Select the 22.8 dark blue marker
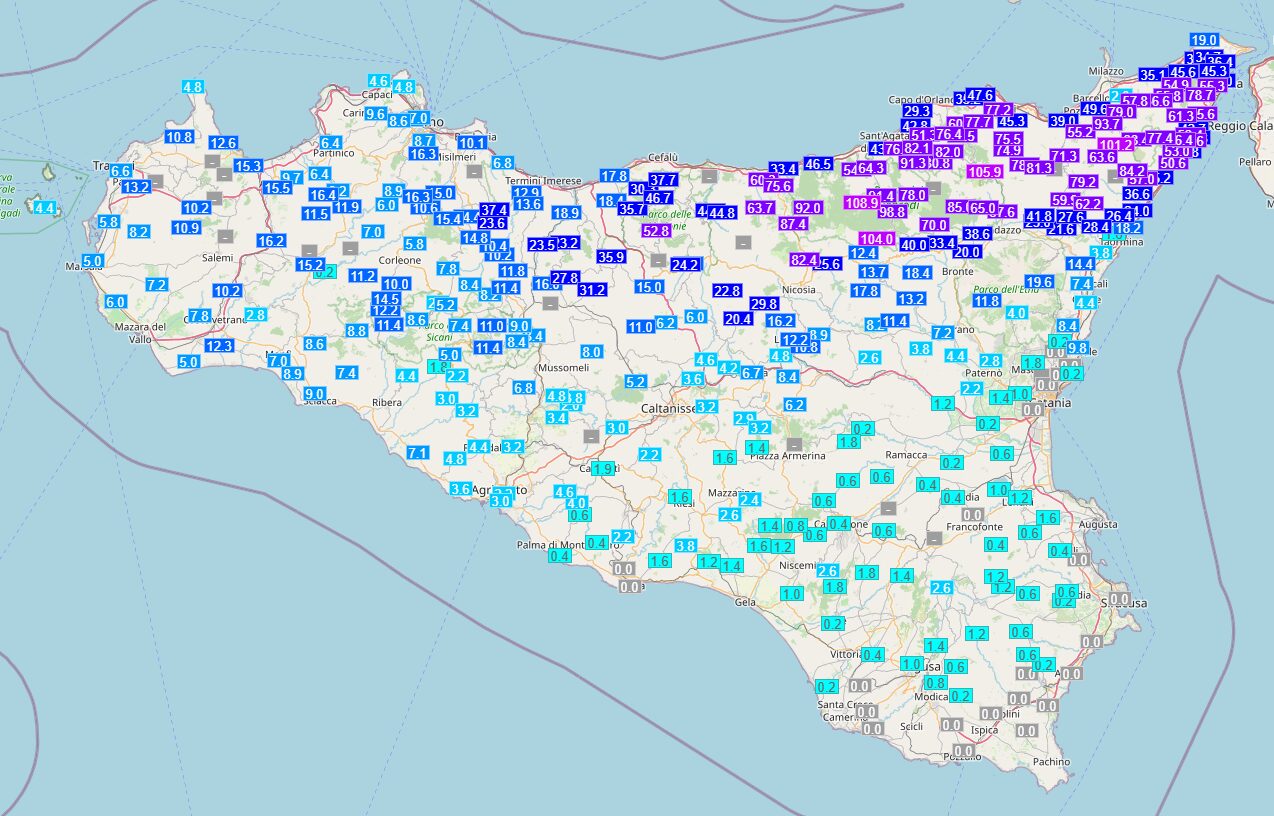The image size is (1274, 816). [x=727, y=291]
